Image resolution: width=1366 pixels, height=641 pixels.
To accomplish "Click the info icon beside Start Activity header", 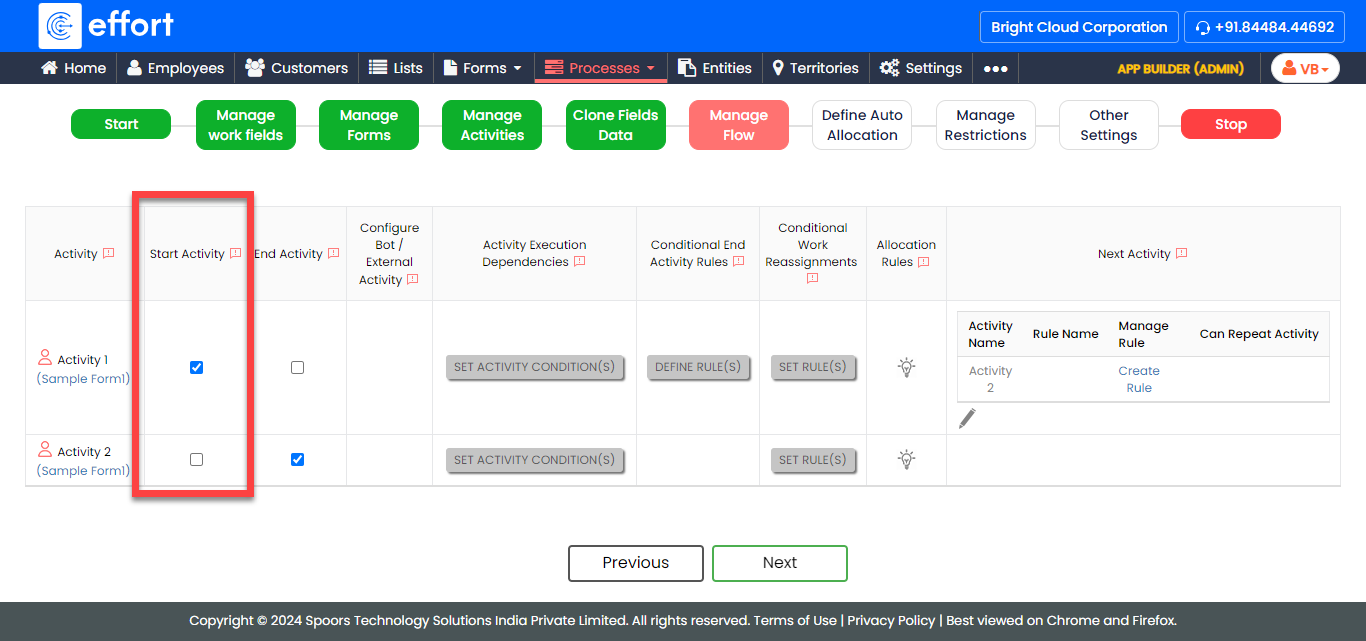I will (235, 254).
